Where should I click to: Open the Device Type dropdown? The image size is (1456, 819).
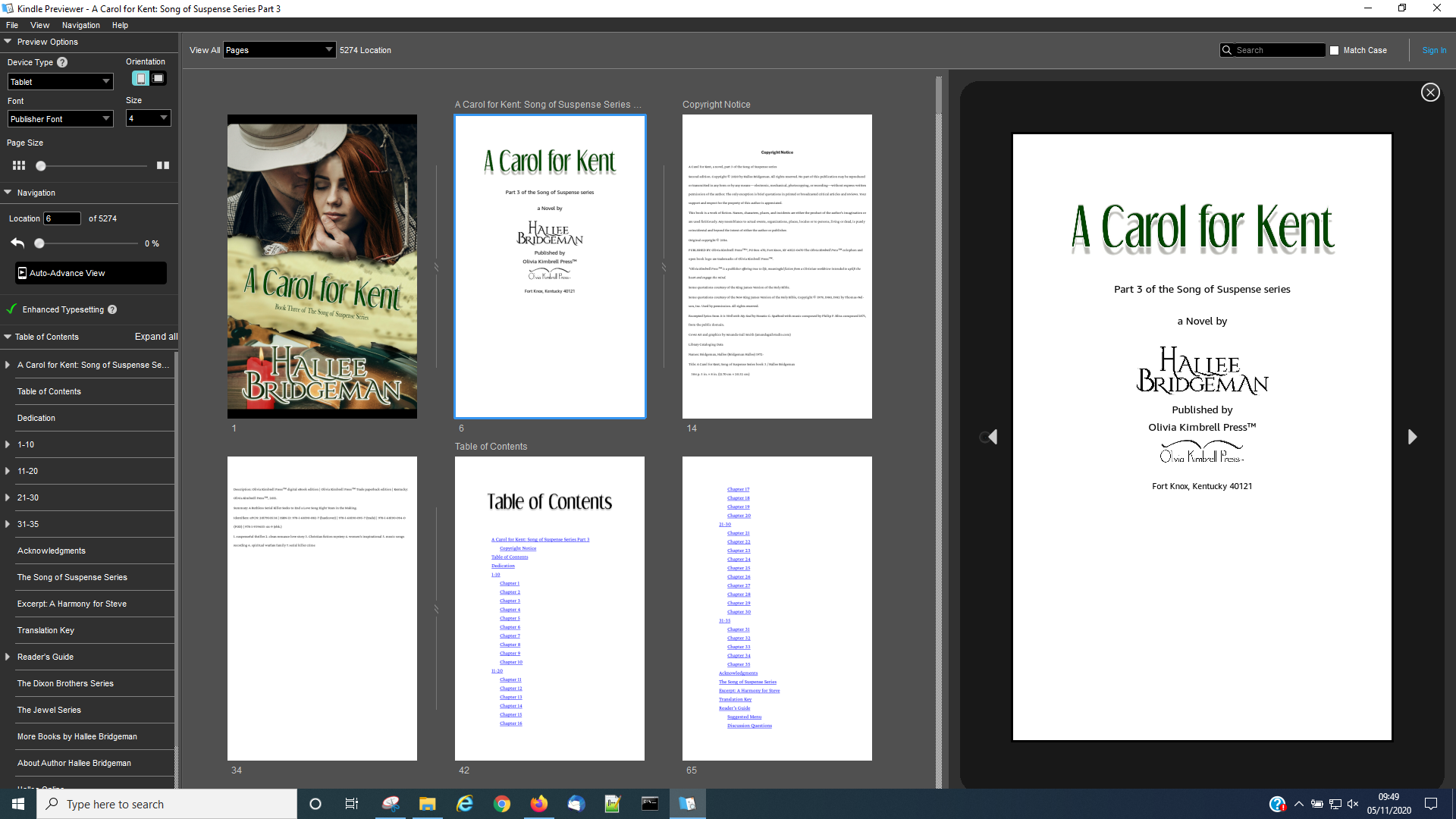pyautogui.click(x=60, y=82)
